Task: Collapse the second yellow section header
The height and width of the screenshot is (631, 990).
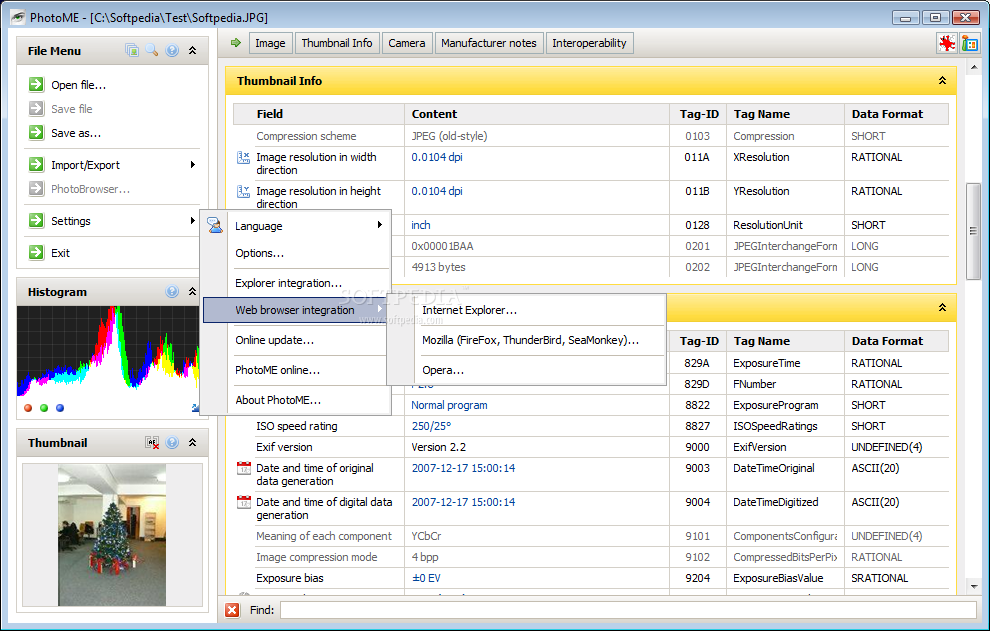Action: coord(942,308)
